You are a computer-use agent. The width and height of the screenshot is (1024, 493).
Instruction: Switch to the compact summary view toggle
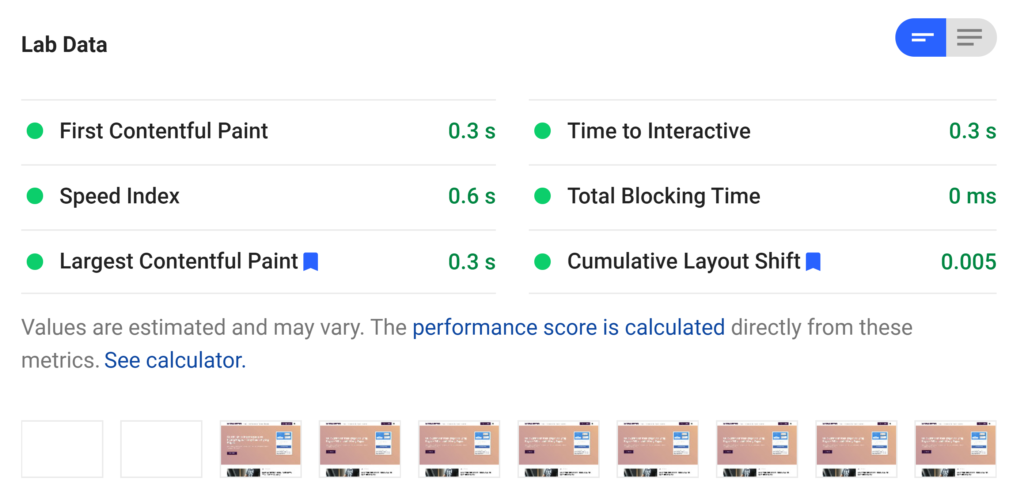pos(921,38)
